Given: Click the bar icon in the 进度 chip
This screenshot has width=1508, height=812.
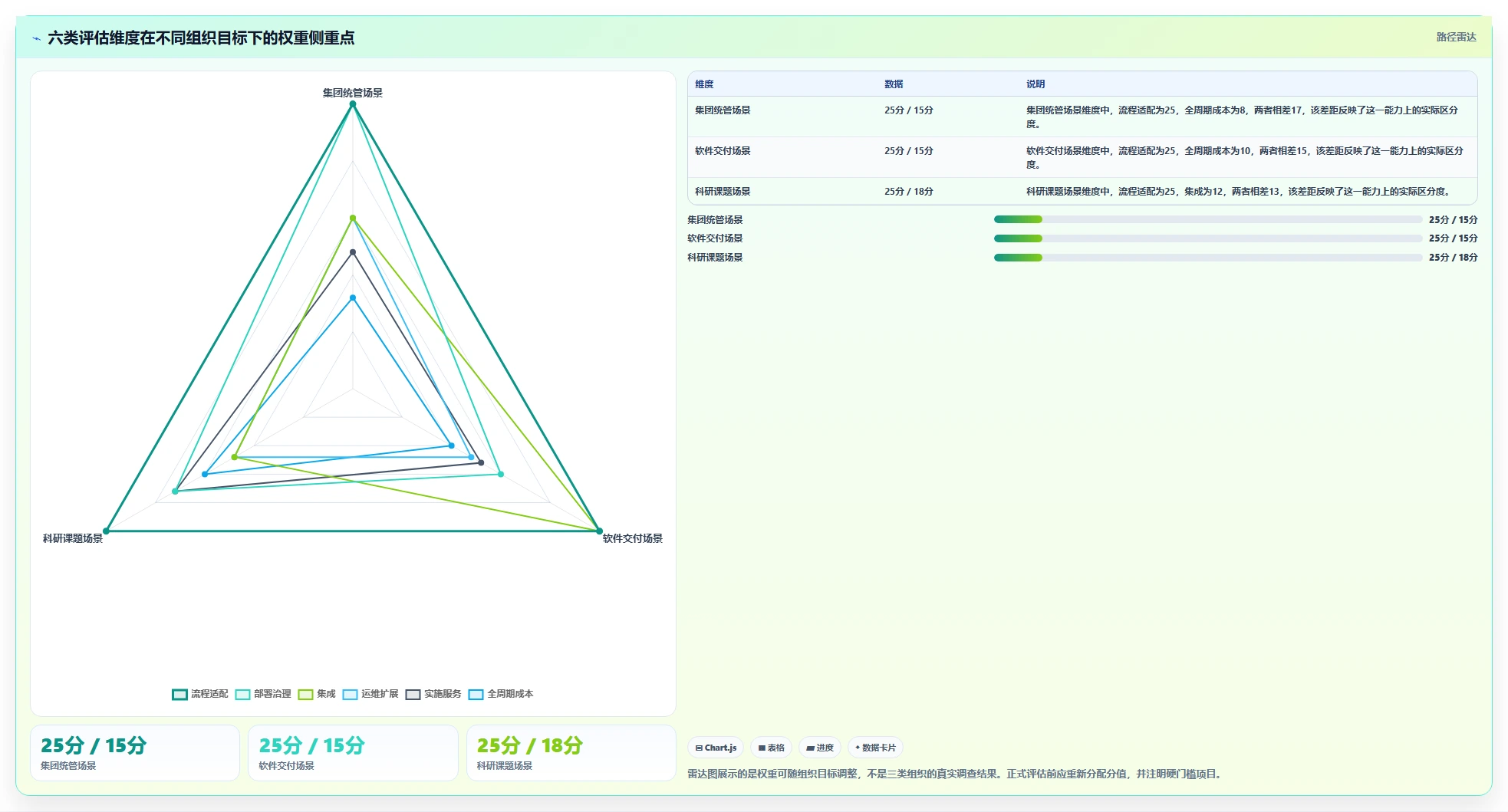Looking at the screenshot, I should tap(810, 748).
